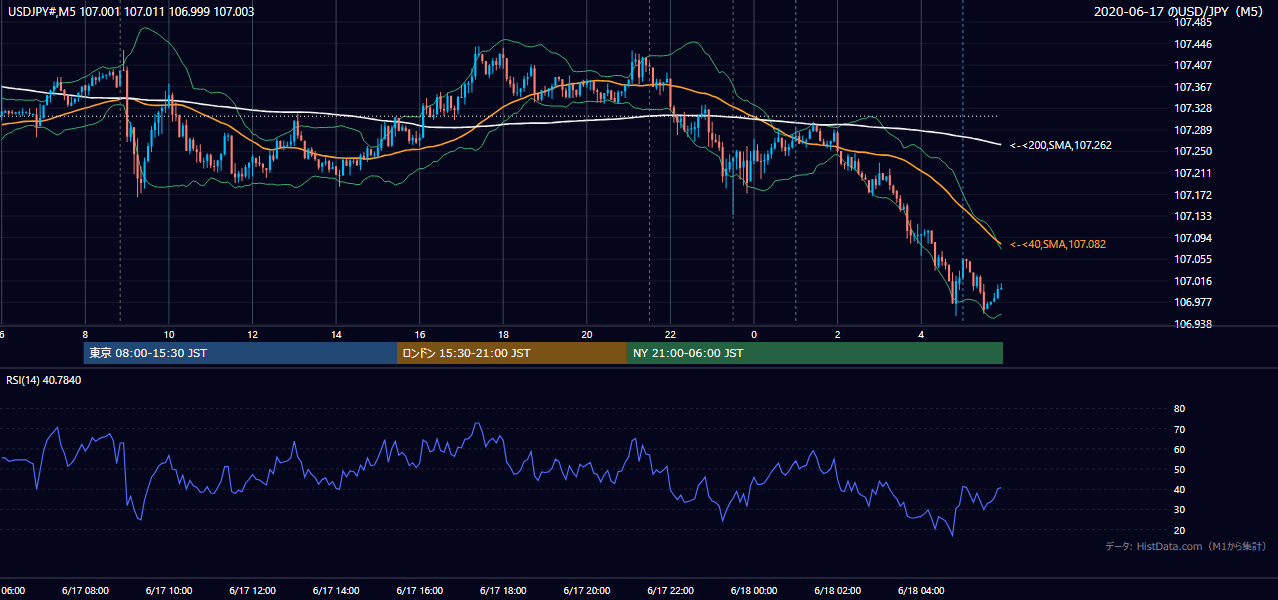Click the 6/17 08:00 date label
Image resolution: width=1278 pixels, height=600 pixels.
85,591
